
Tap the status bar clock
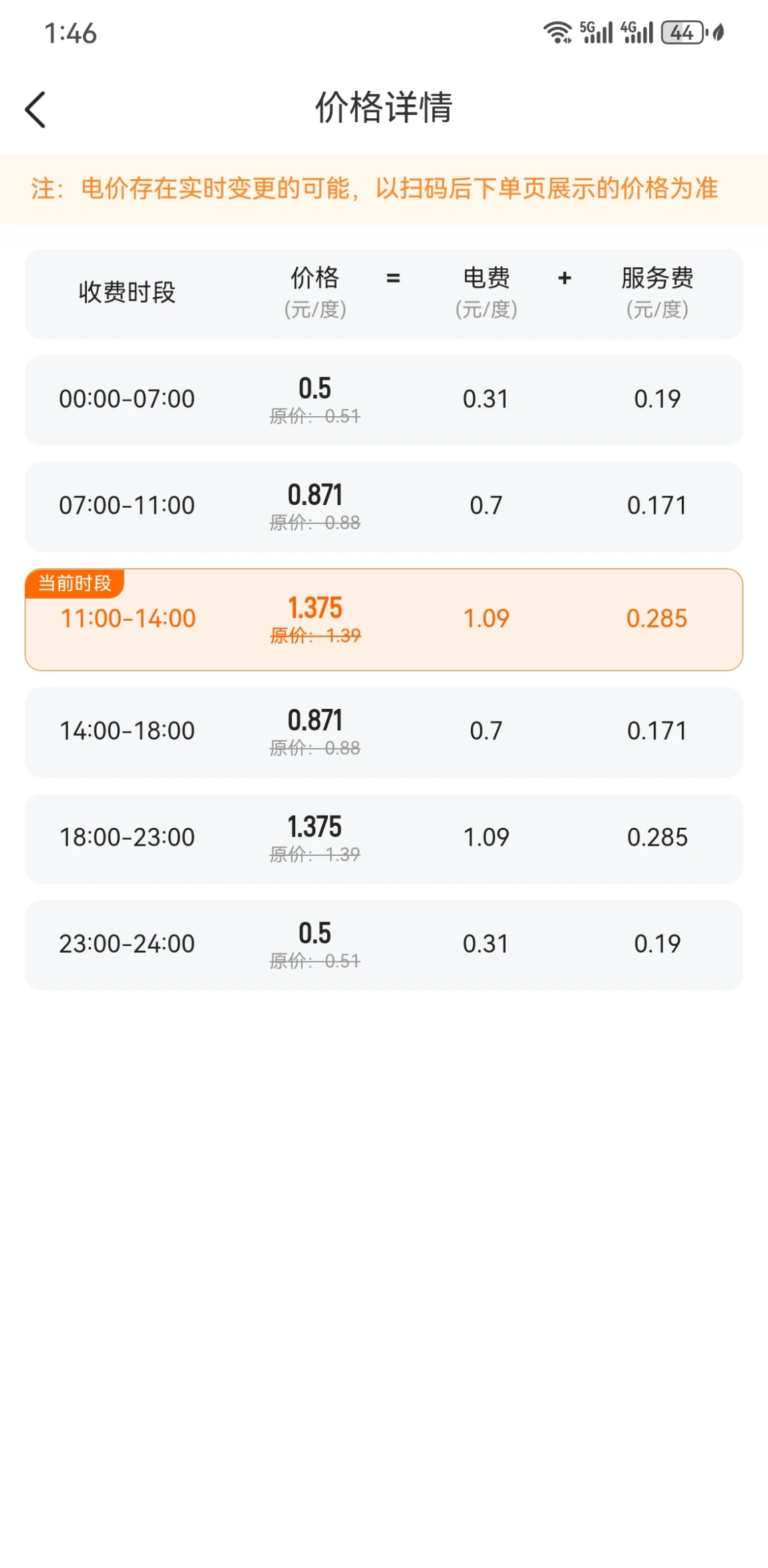tap(70, 33)
